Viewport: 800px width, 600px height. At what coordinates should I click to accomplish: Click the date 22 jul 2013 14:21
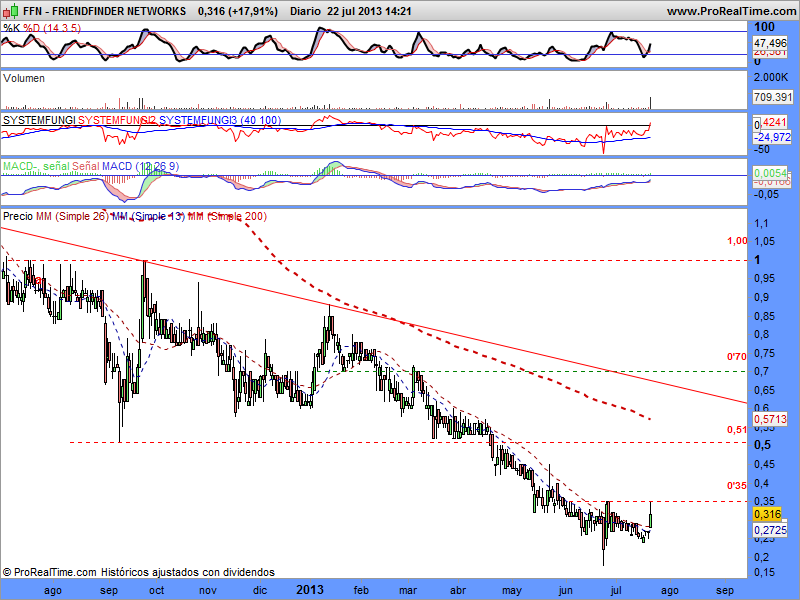[x=369, y=11]
